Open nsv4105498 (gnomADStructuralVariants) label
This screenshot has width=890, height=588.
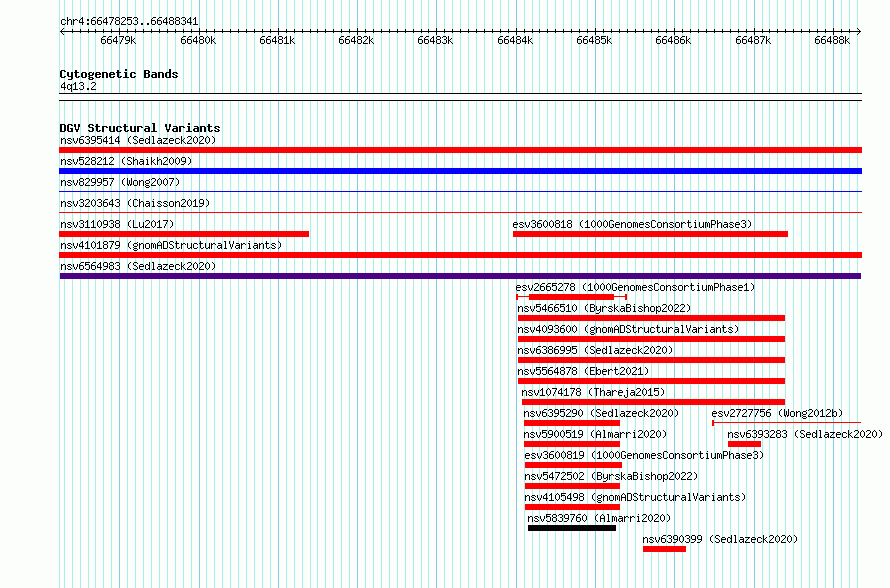click(x=635, y=497)
